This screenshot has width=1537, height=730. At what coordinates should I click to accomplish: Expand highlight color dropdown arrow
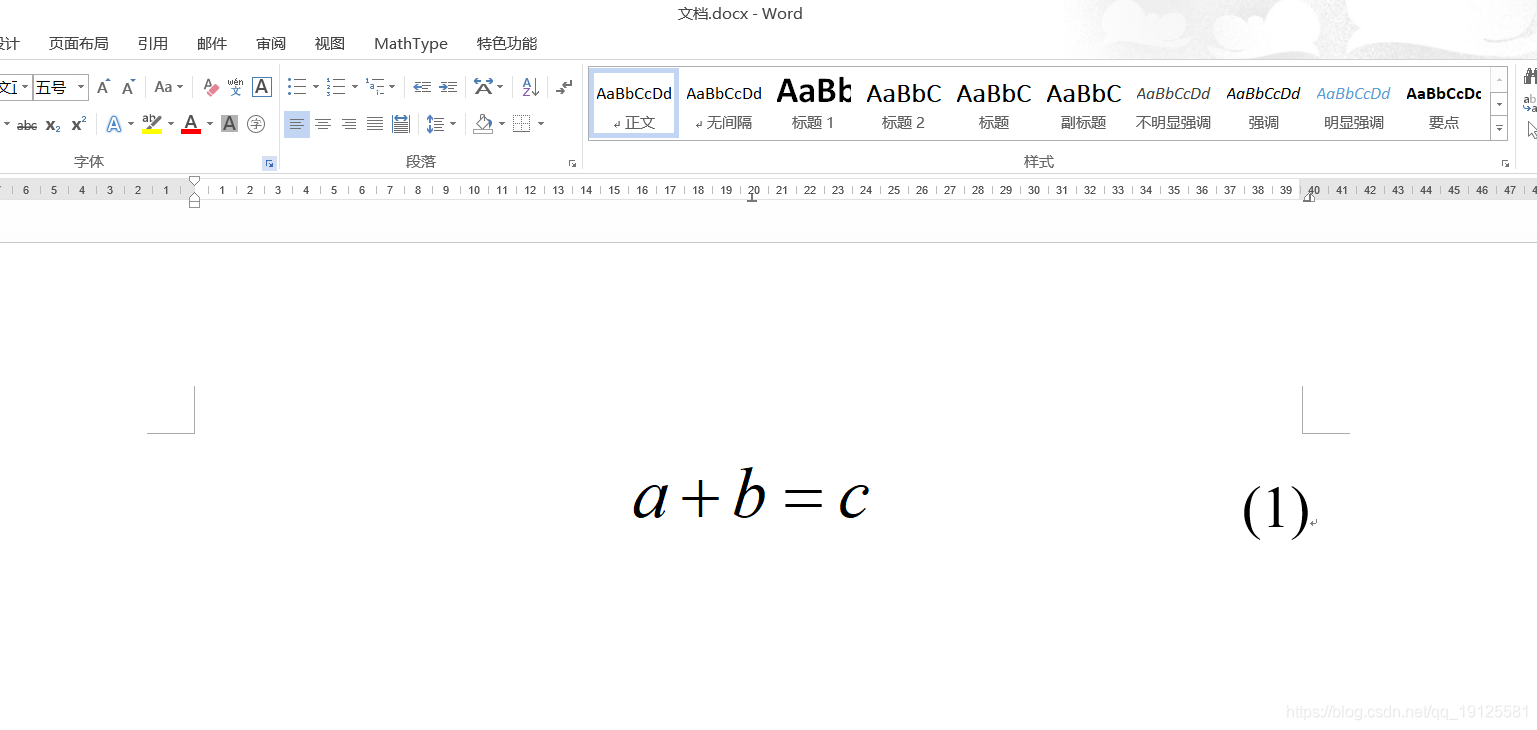(x=171, y=124)
